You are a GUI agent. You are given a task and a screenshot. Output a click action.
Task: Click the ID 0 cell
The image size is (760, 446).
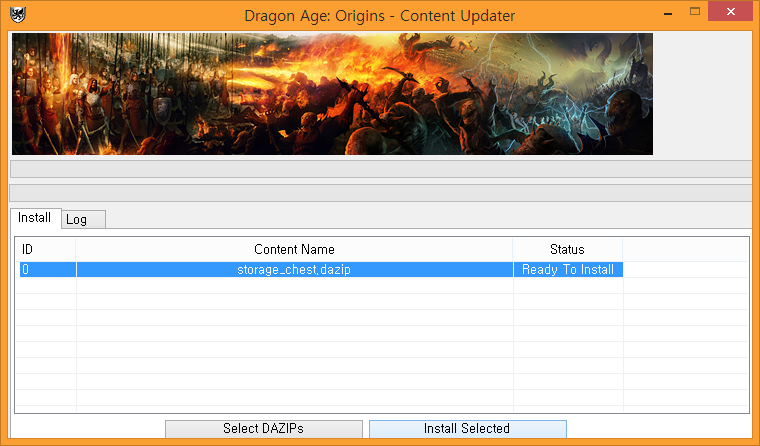click(x=48, y=270)
